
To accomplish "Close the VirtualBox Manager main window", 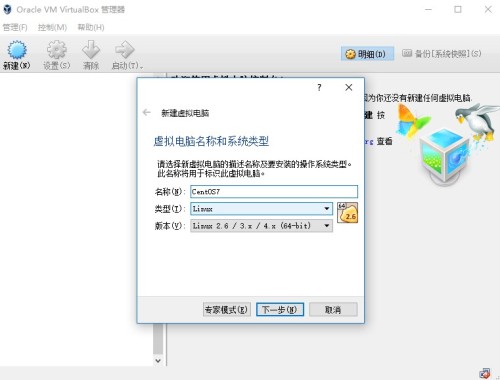I will (x=488, y=10).
